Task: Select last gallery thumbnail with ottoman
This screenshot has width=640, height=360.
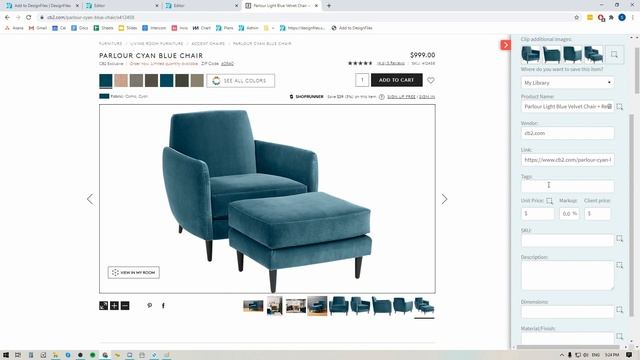Action: point(424,306)
